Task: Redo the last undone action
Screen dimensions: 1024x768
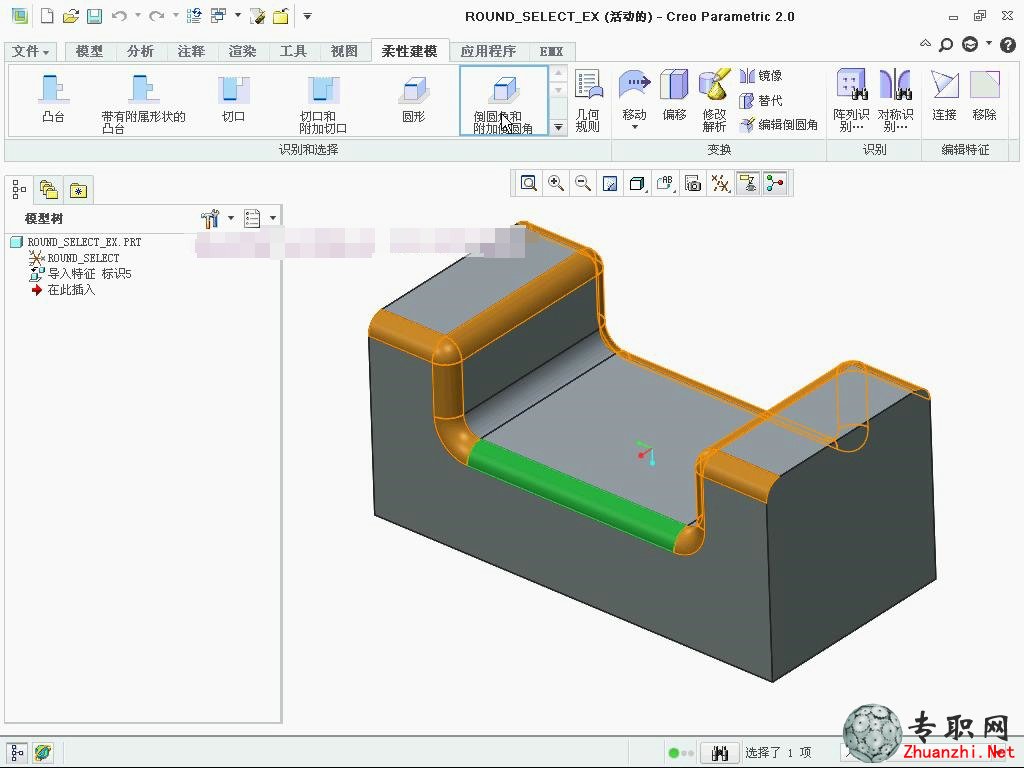Action: pos(157,16)
